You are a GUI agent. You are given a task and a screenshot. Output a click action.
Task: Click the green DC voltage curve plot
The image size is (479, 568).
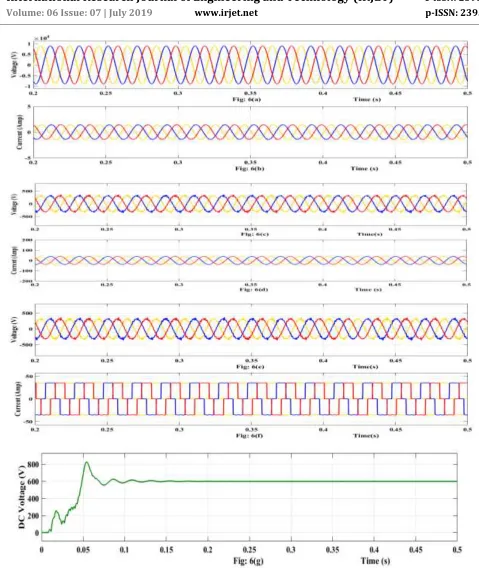249,497
